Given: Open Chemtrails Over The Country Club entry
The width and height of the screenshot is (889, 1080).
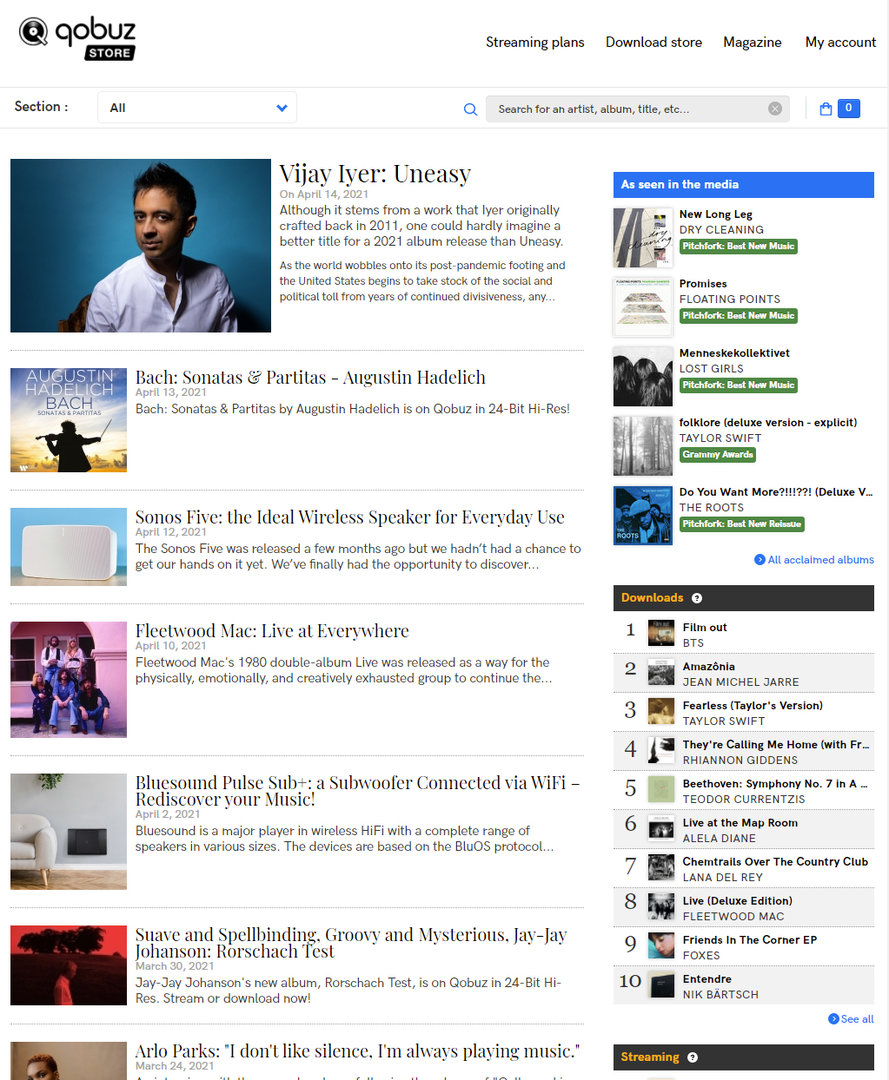Looking at the screenshot, I should pyautogui.click(x=744, y=868).
